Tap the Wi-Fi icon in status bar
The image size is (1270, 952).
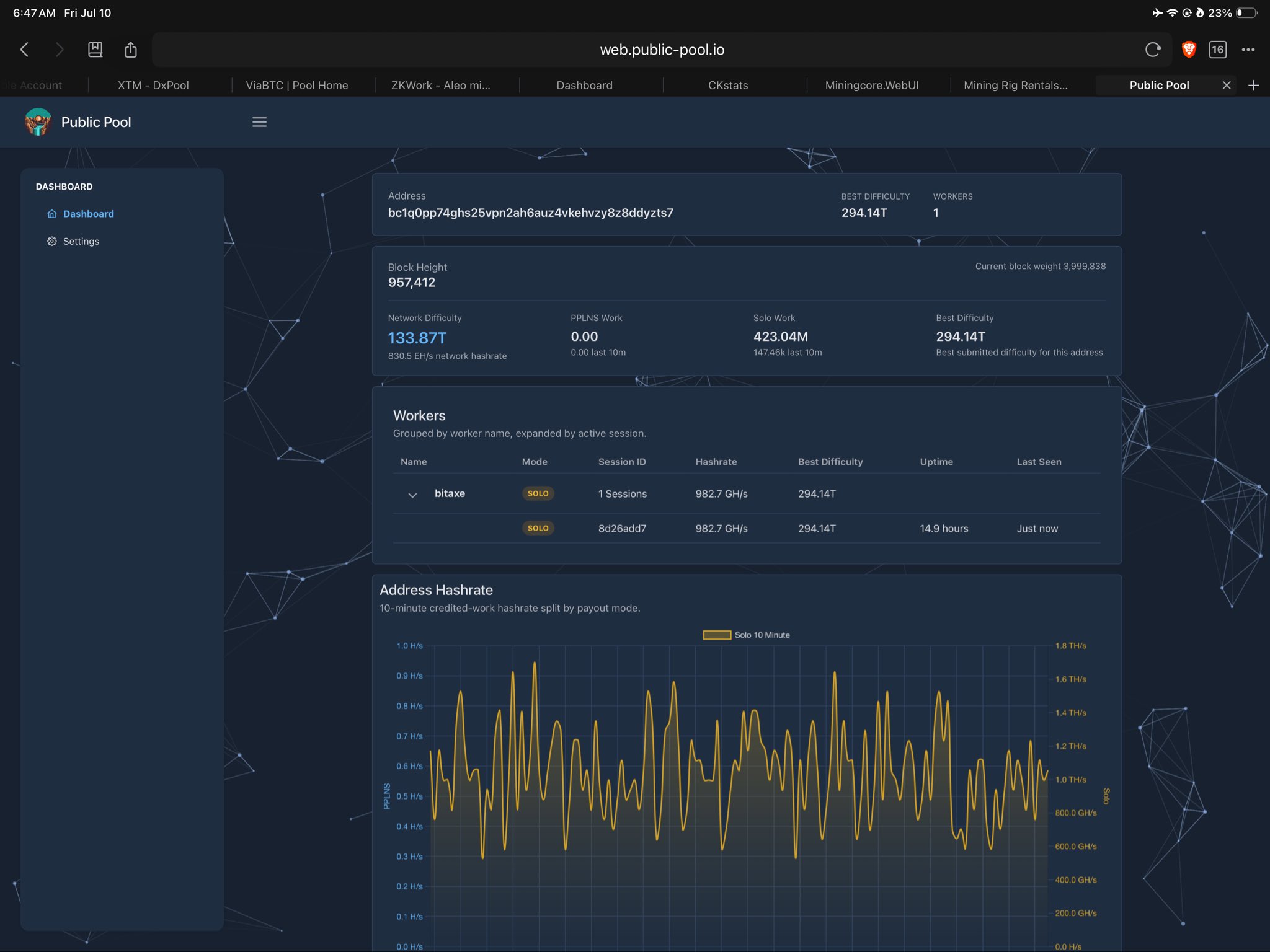tap(1172, 13)
